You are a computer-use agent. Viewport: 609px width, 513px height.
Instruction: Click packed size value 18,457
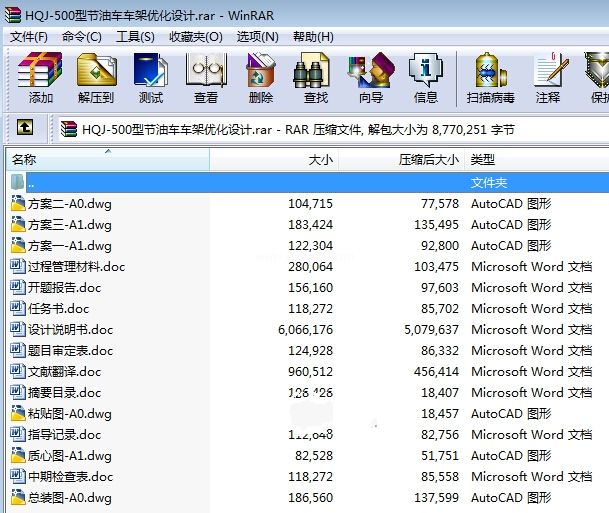tap(440, 413)
